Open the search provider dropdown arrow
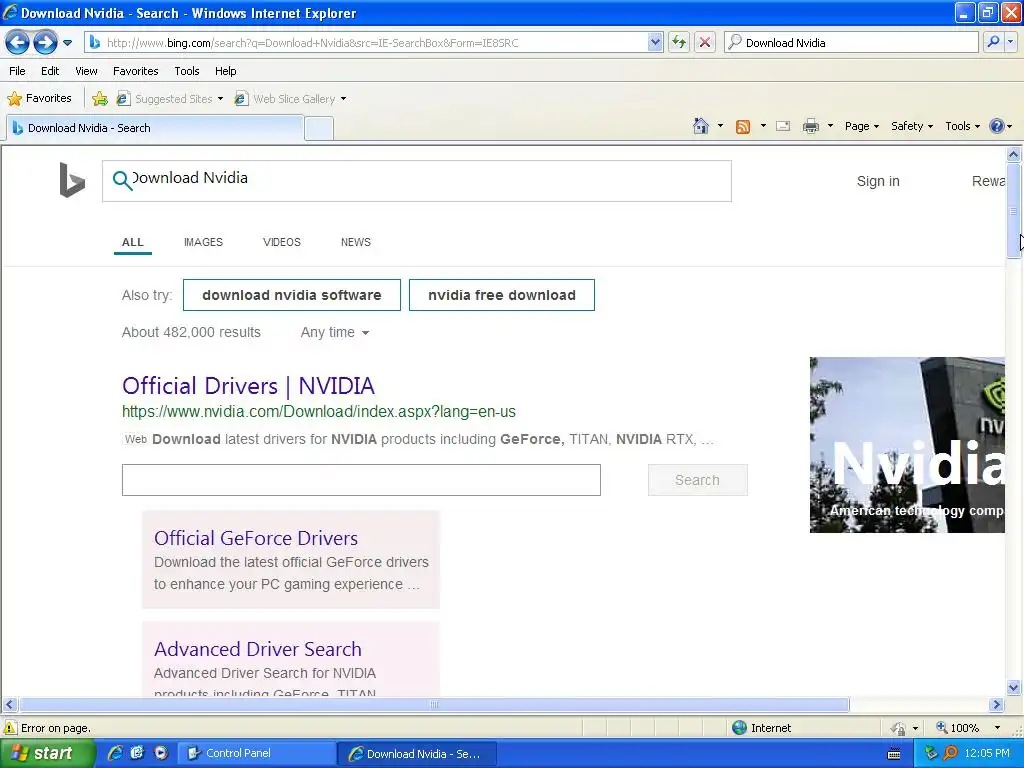 click(x=1010, y=42)
